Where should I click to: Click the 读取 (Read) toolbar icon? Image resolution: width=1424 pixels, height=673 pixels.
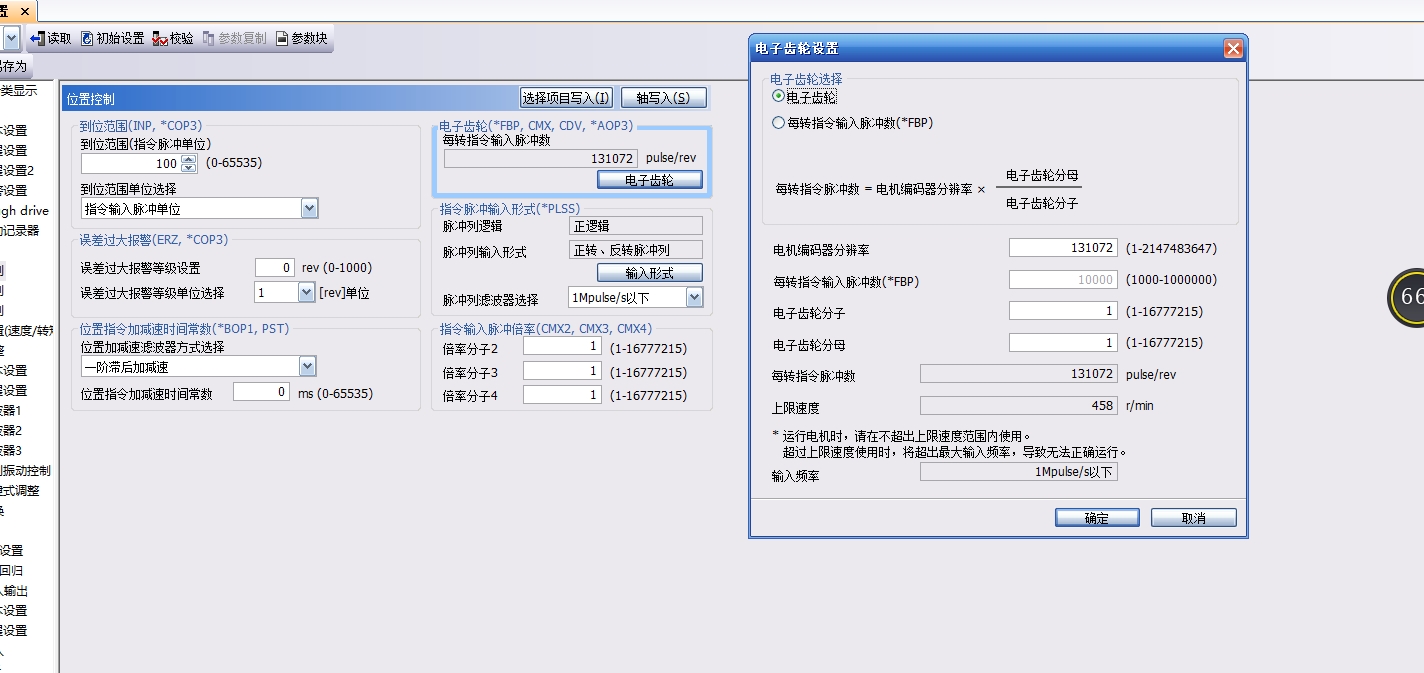coord(38,39)
